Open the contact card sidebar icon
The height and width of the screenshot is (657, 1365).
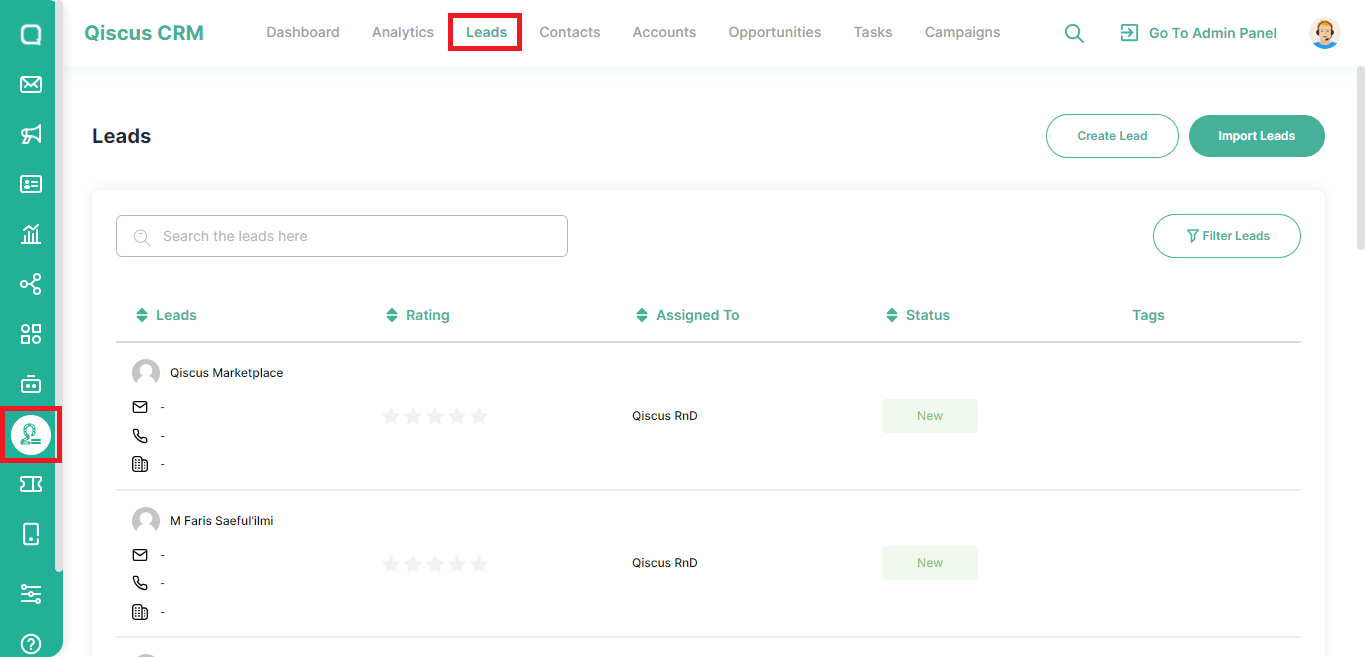pos(31,184)
